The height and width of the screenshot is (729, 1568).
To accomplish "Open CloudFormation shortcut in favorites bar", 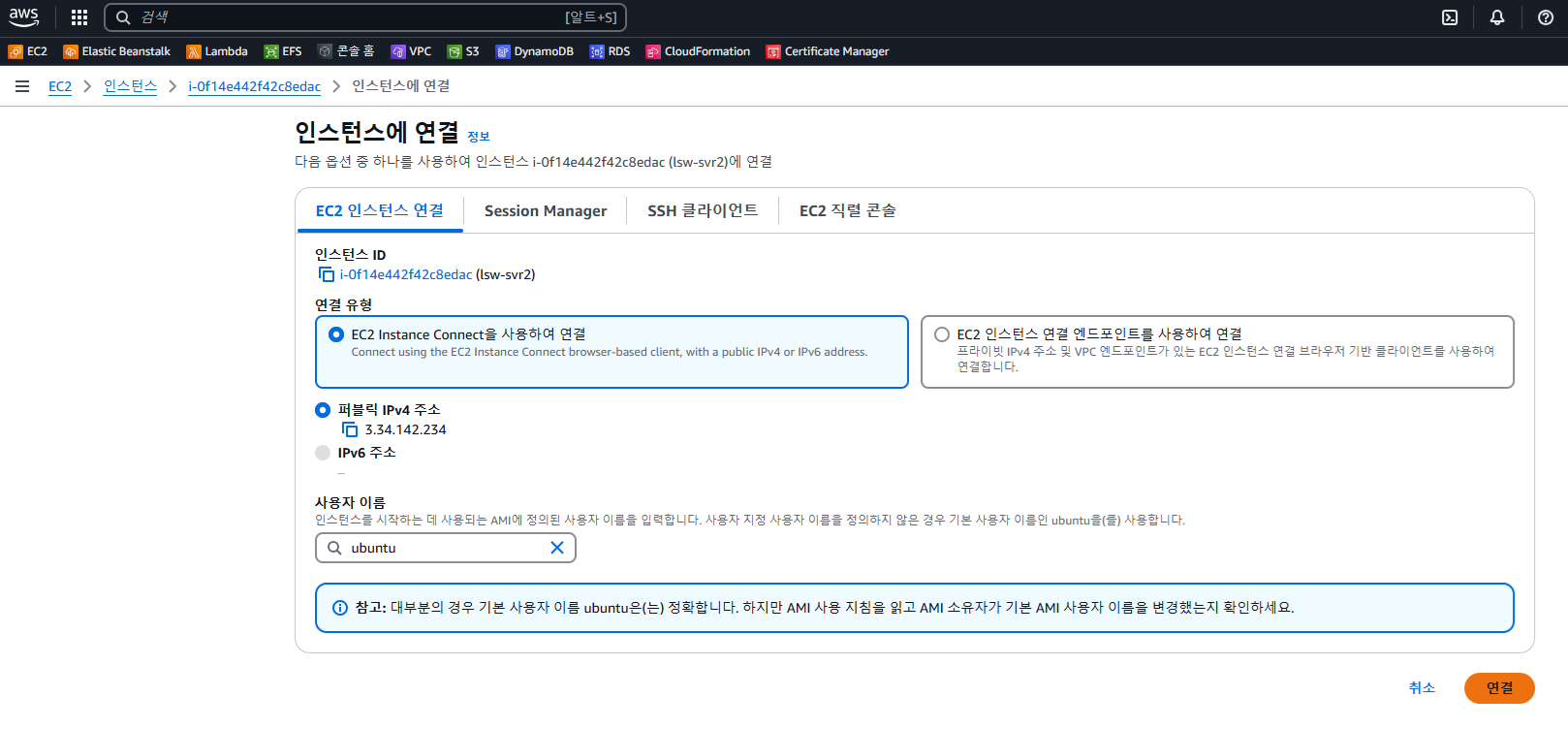I will pos(699,51).
